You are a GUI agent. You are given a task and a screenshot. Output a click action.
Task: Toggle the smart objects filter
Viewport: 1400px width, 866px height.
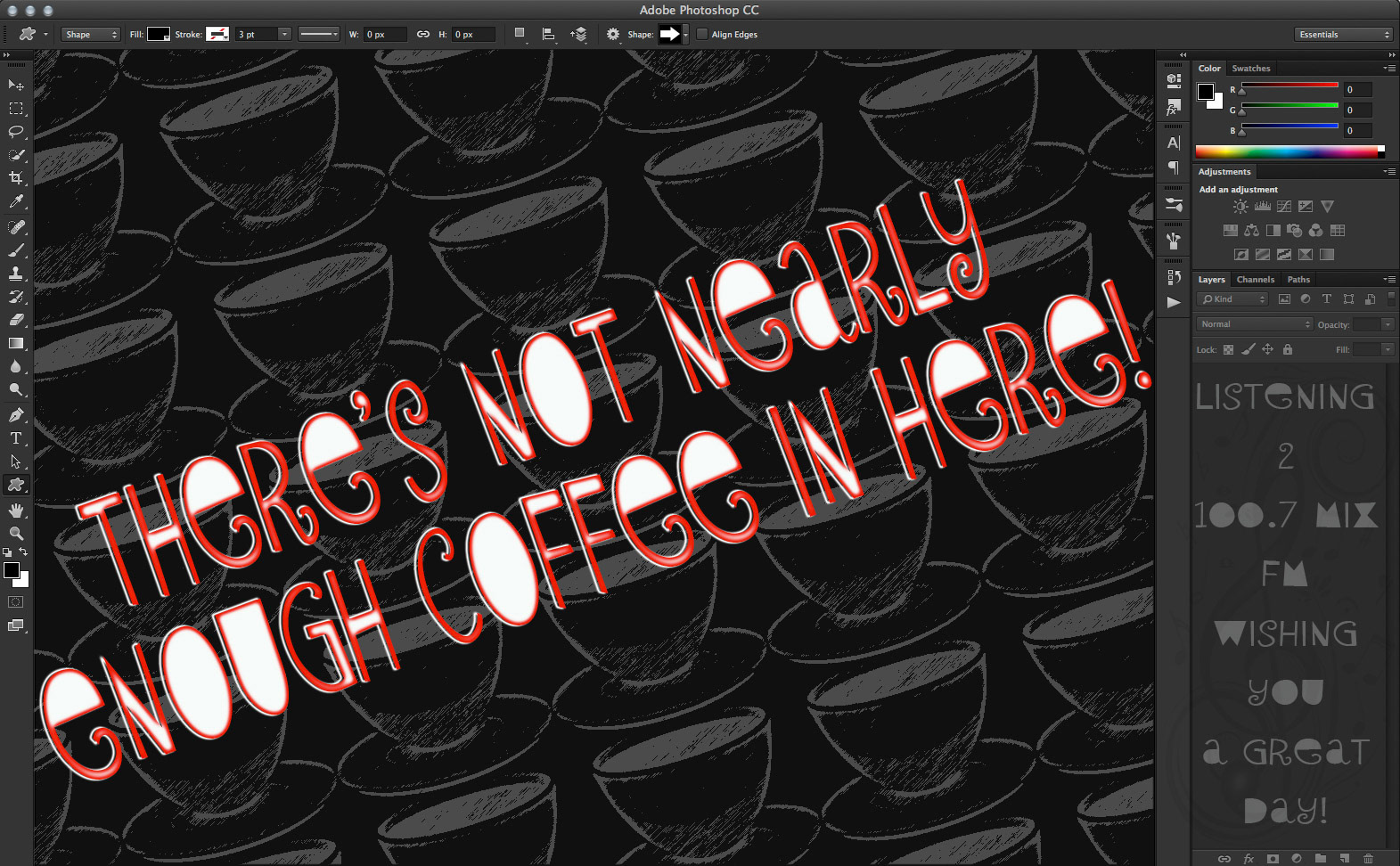pyautogui.click(x=1370, y=299)
